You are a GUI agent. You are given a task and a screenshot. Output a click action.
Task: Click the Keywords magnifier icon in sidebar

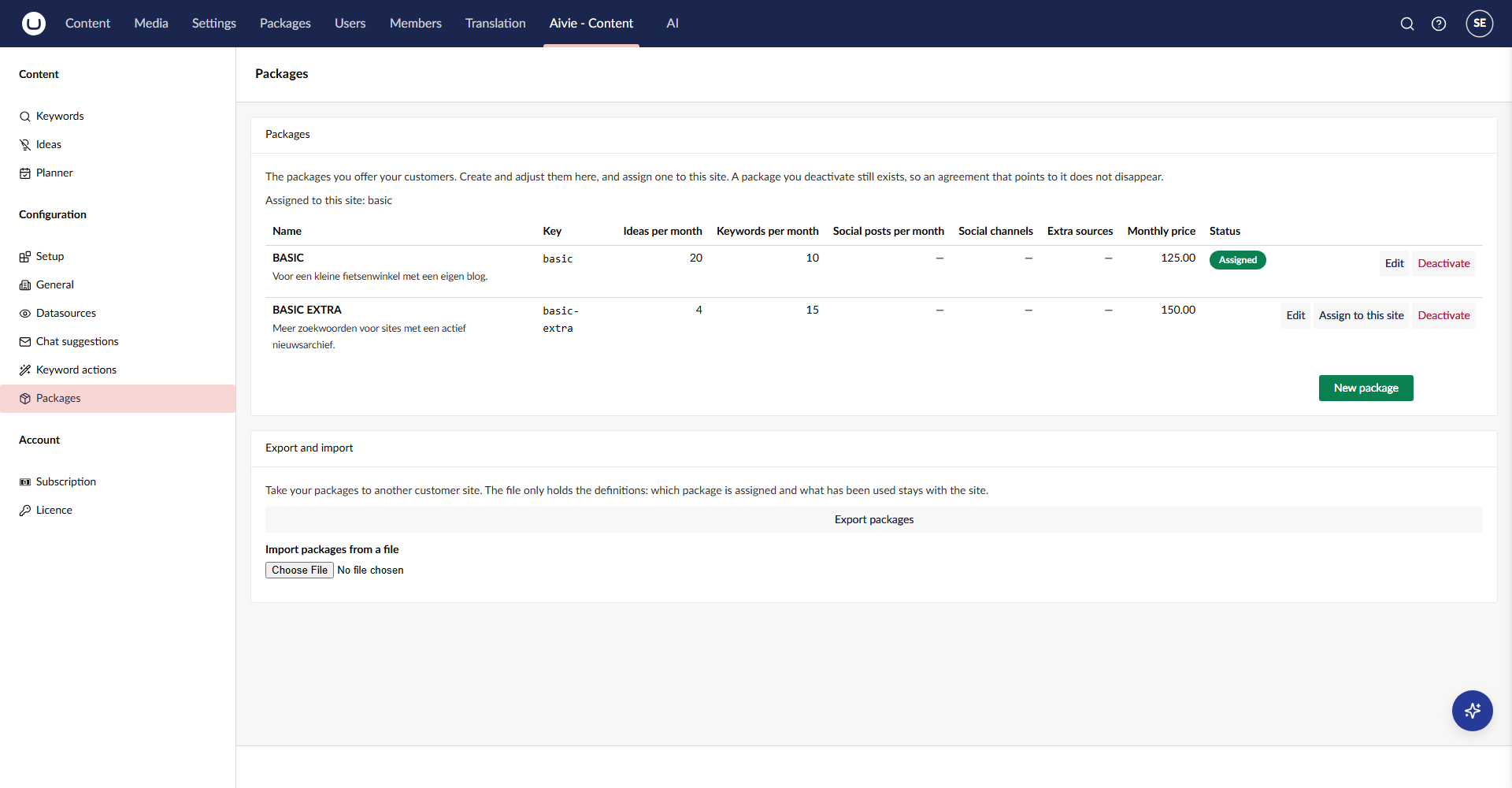(25, 117)
